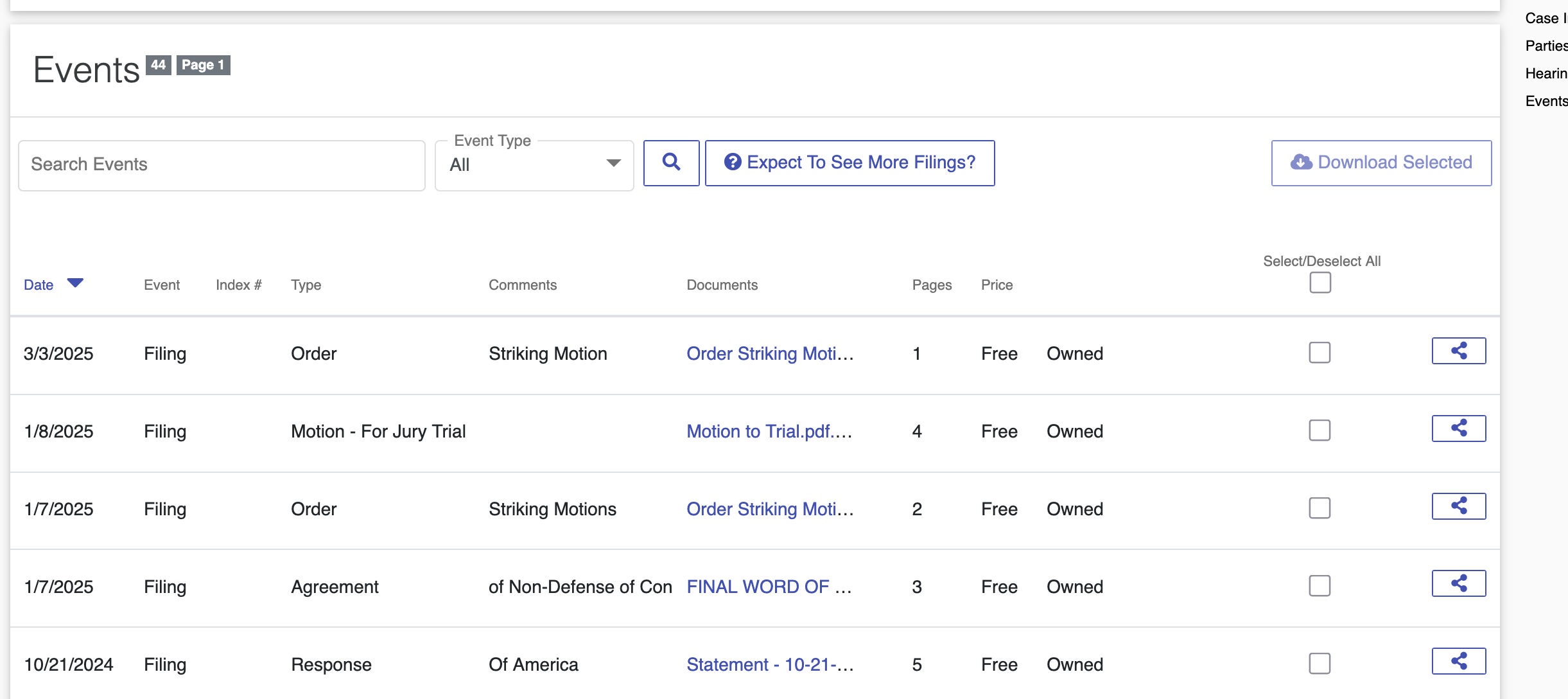Toggle Date column sort arrow

[x=75, y=283]
